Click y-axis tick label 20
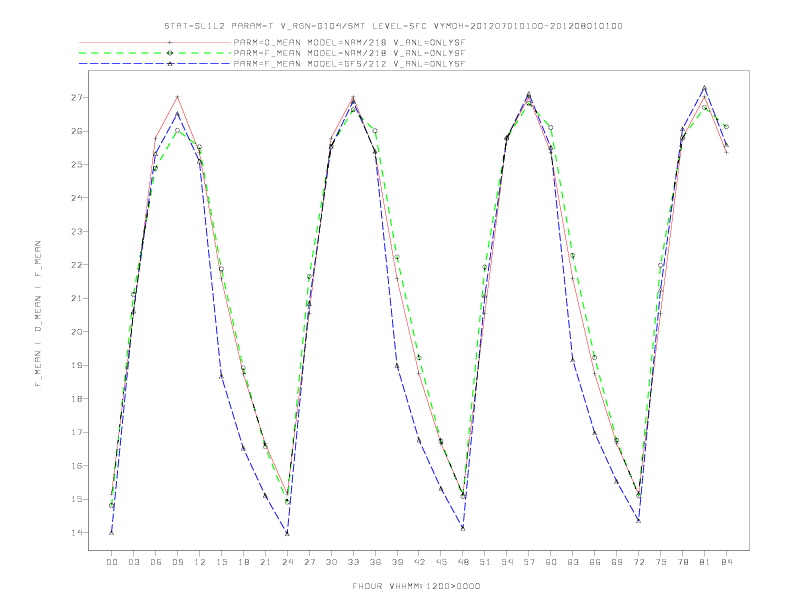The image size is (792, 612). coord(77,332)
